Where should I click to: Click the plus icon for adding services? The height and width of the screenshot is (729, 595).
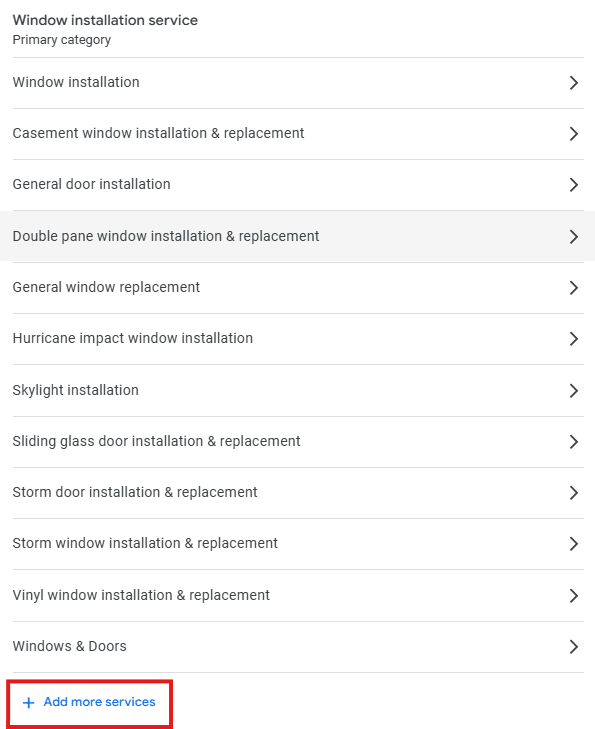click(x=28, y=702)
